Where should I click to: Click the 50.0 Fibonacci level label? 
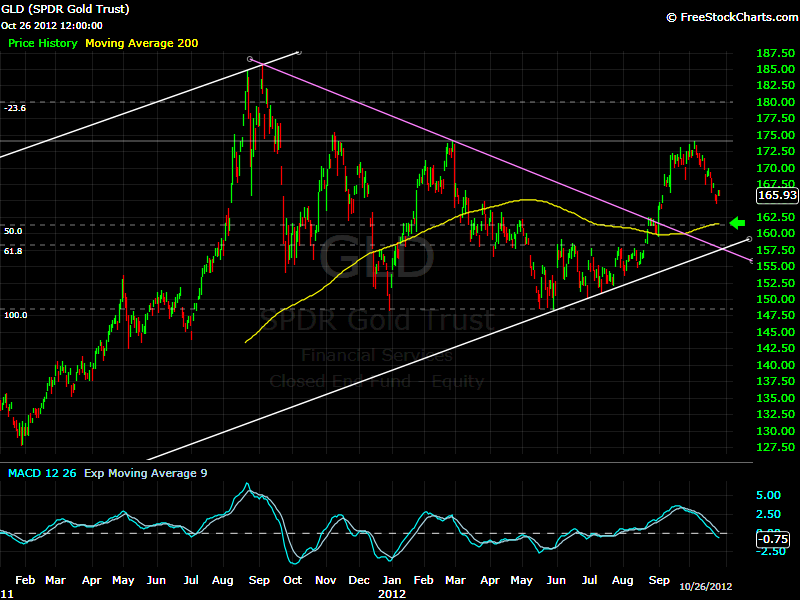pyautogui.click(x=13, y=231)
